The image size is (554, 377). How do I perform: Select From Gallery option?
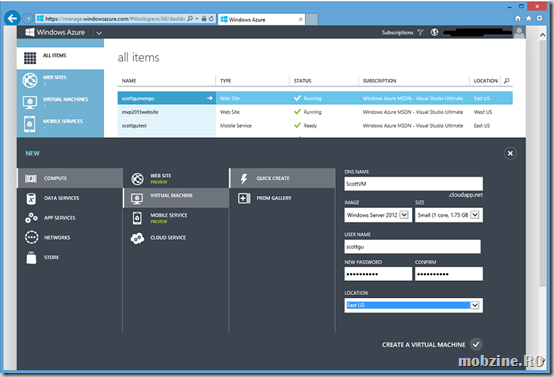[x=282, y=198]
